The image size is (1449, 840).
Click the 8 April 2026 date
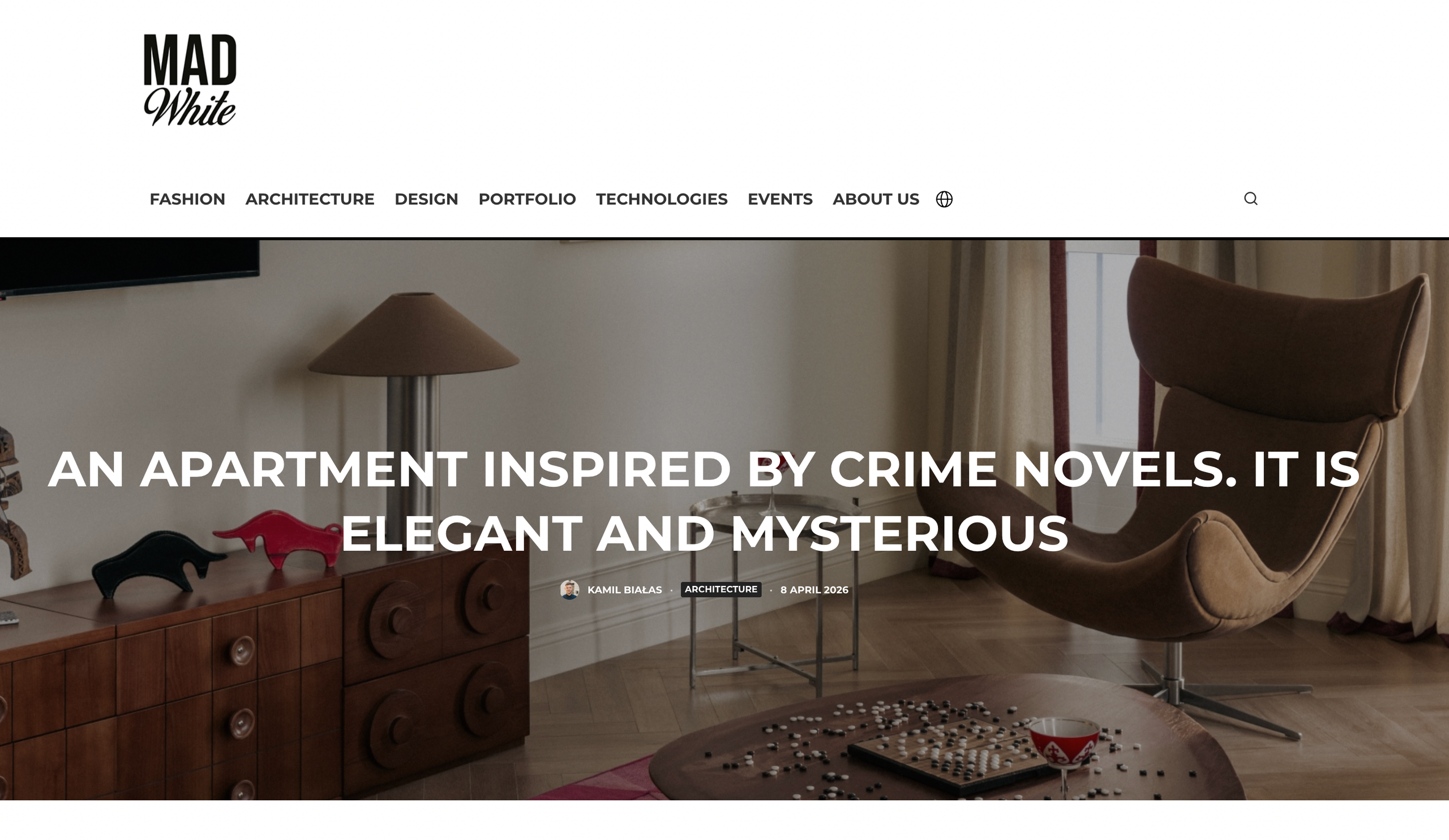[x=814, y=589]
